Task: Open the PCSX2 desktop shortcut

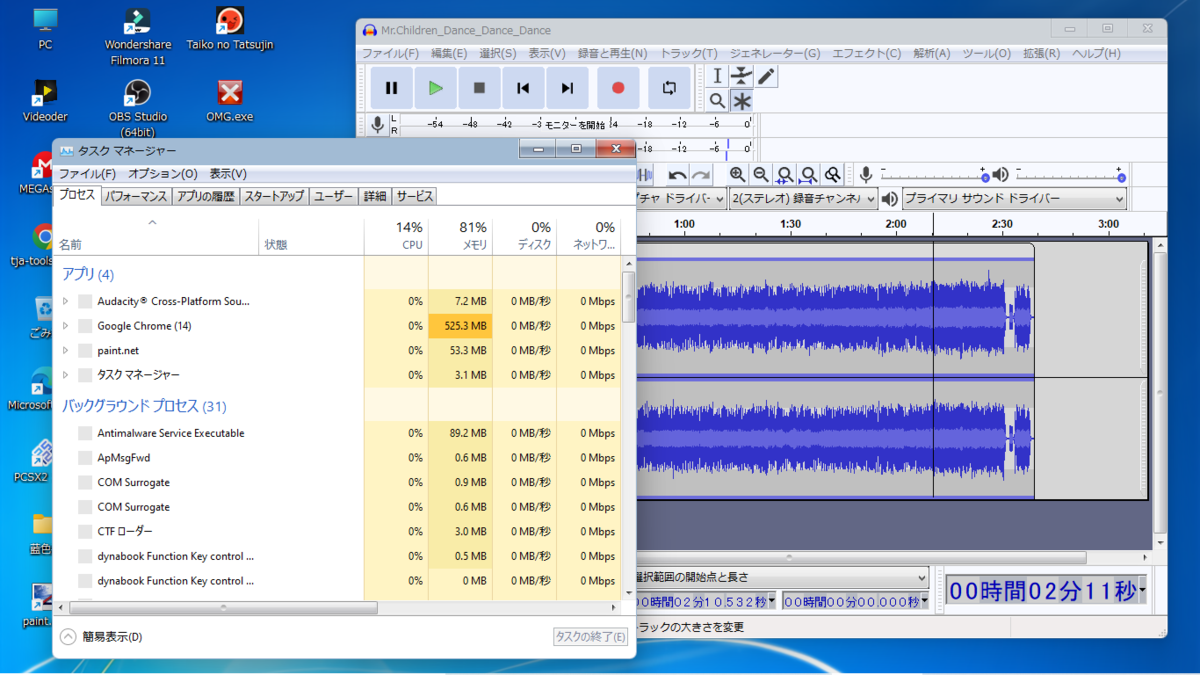Action: (40, 460)
